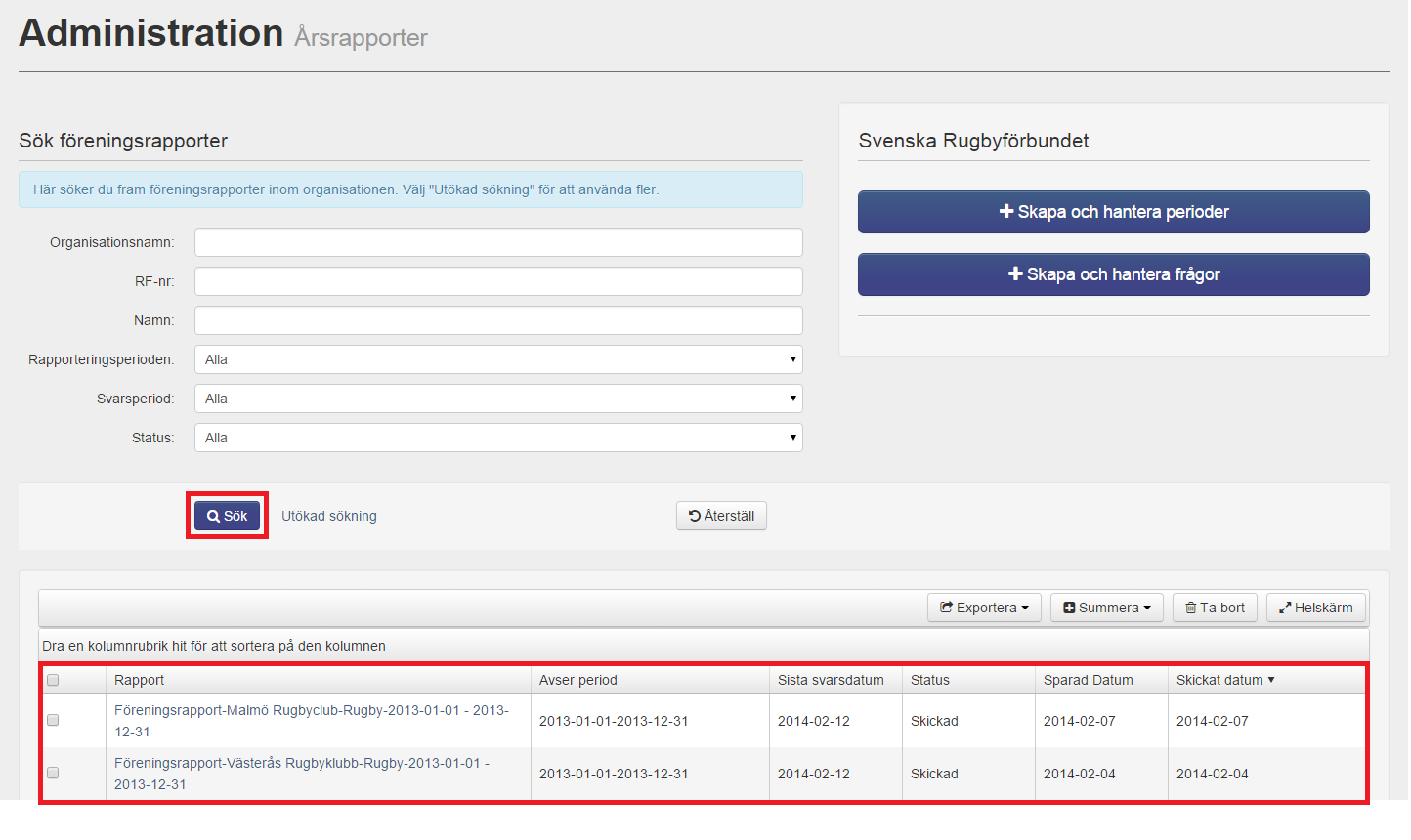Sort by Sparad Datum column header

1102,680
